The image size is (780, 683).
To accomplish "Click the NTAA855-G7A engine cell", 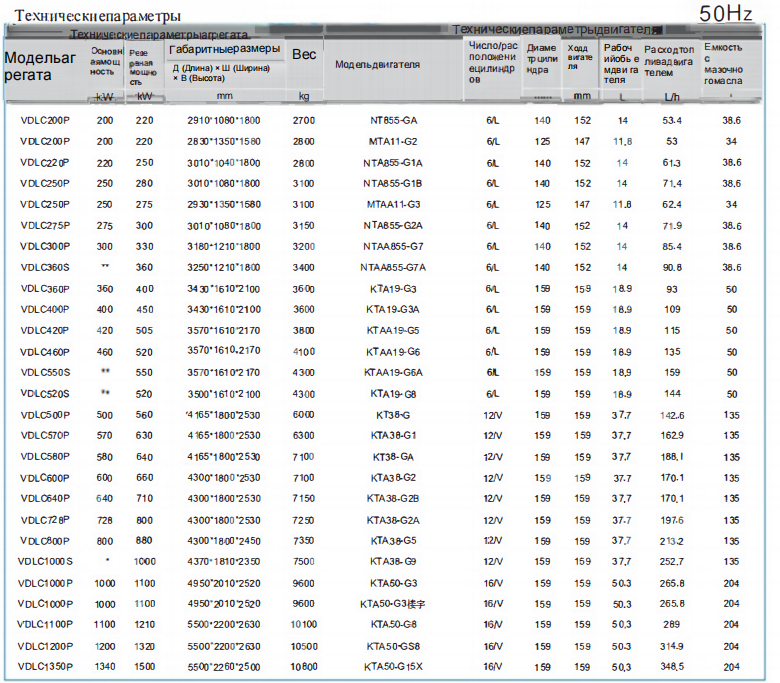I will pyautogui.click(x=394, y=268).
